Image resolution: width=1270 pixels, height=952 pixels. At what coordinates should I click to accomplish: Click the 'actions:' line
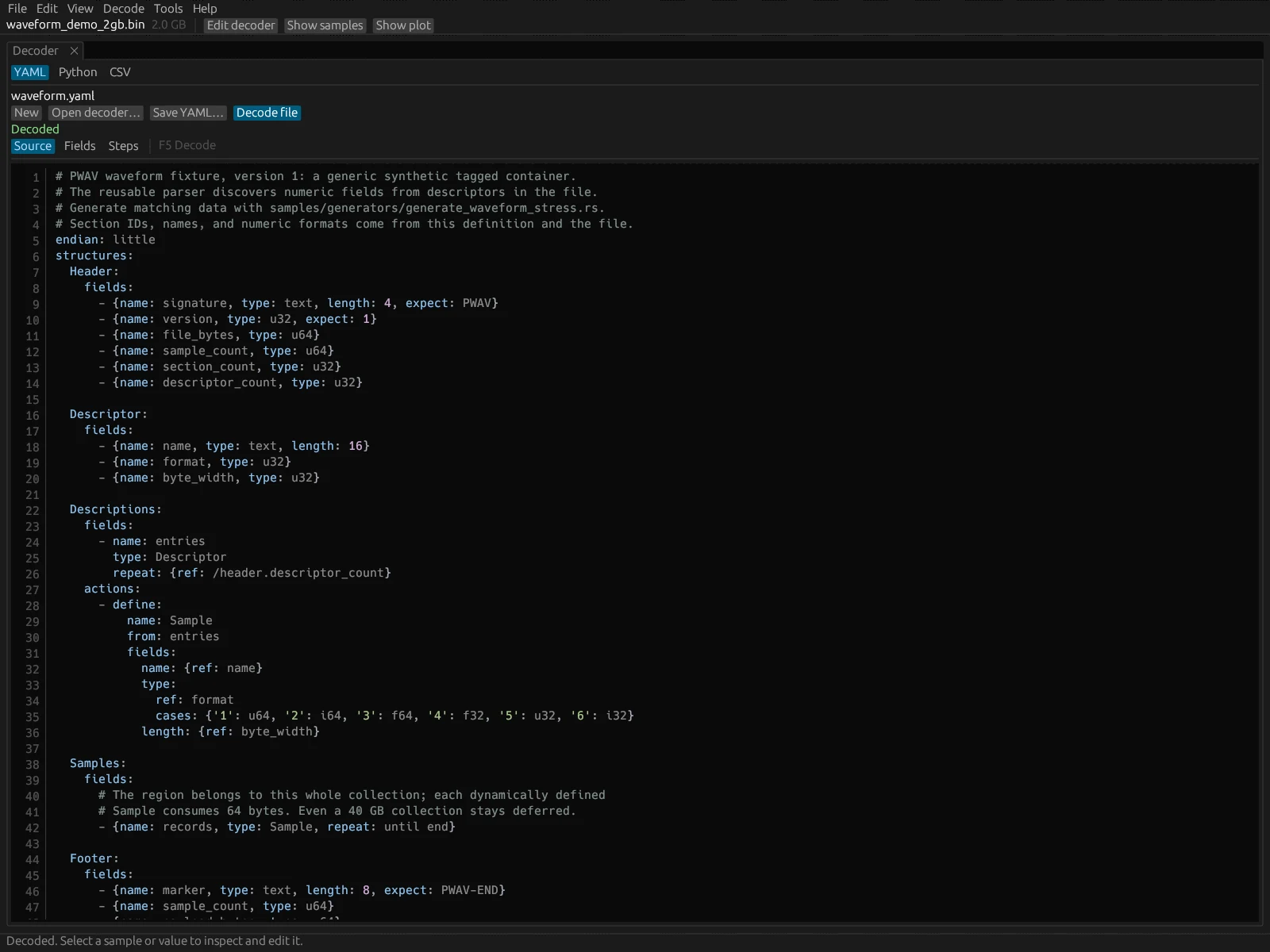pyautogui.click(x=112, y=589)
